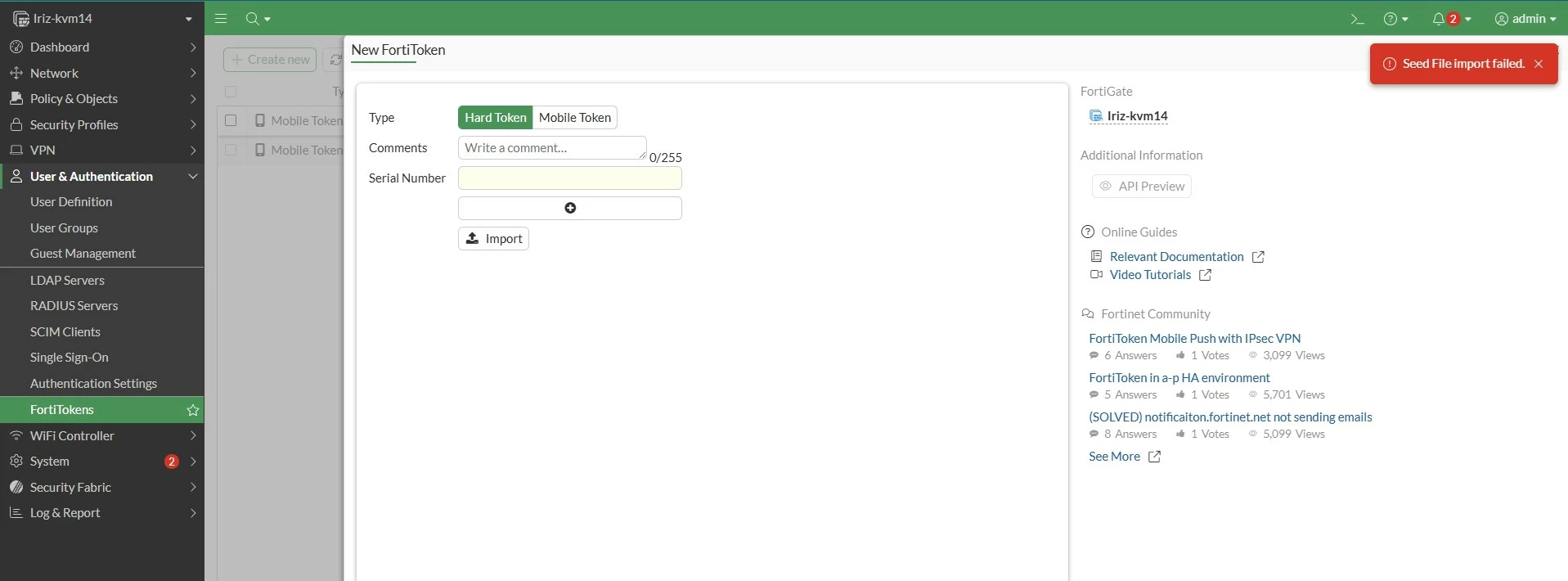Select Mobile Token type

tap(575, 118)
